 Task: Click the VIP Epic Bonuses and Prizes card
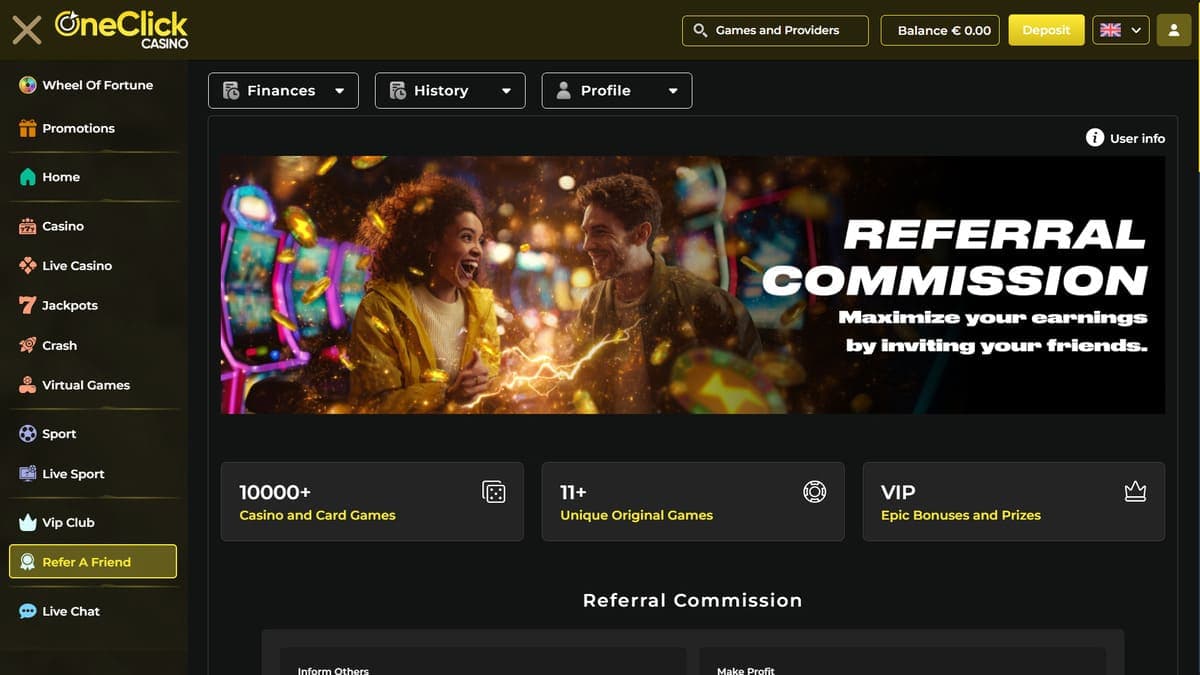(x=1014, y=502)
